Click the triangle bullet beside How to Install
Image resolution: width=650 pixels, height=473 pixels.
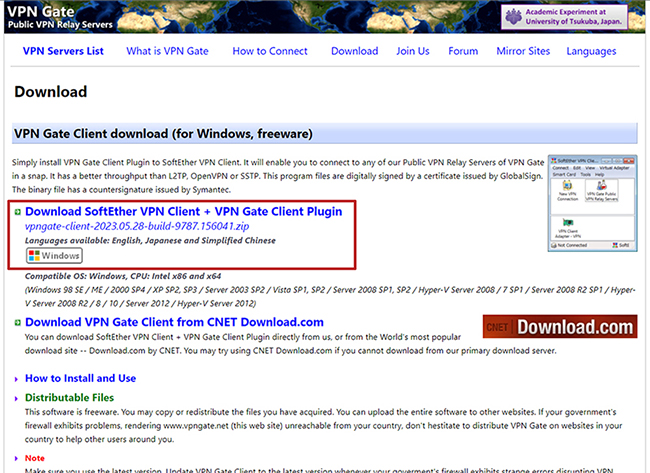[16, 379]
